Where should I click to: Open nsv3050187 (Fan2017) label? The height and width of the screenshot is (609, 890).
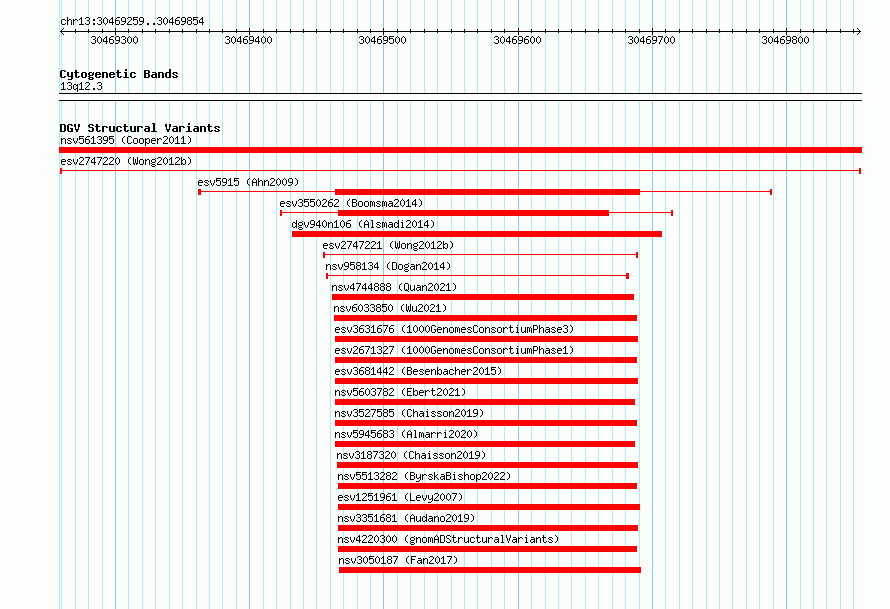(398, 560)
